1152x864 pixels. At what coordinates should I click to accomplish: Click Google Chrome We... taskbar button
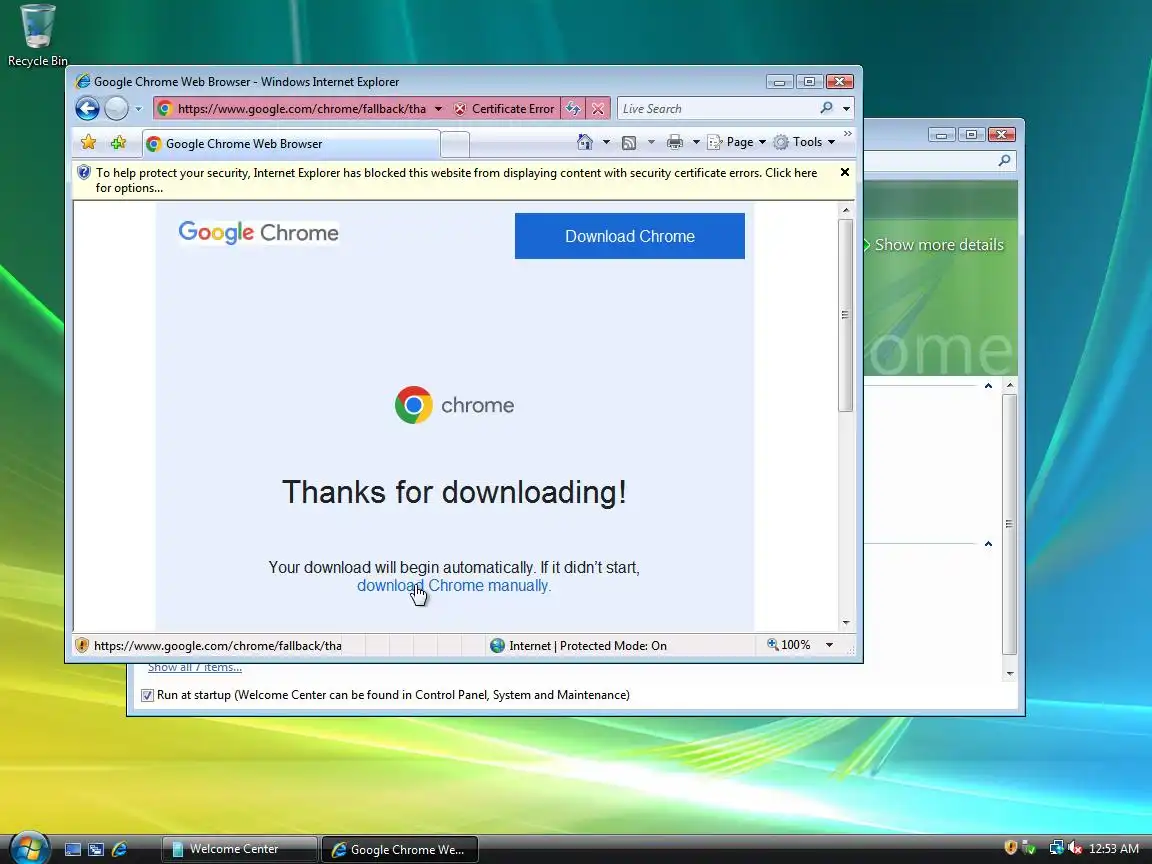pyautogui.click(x=400, y=849)
